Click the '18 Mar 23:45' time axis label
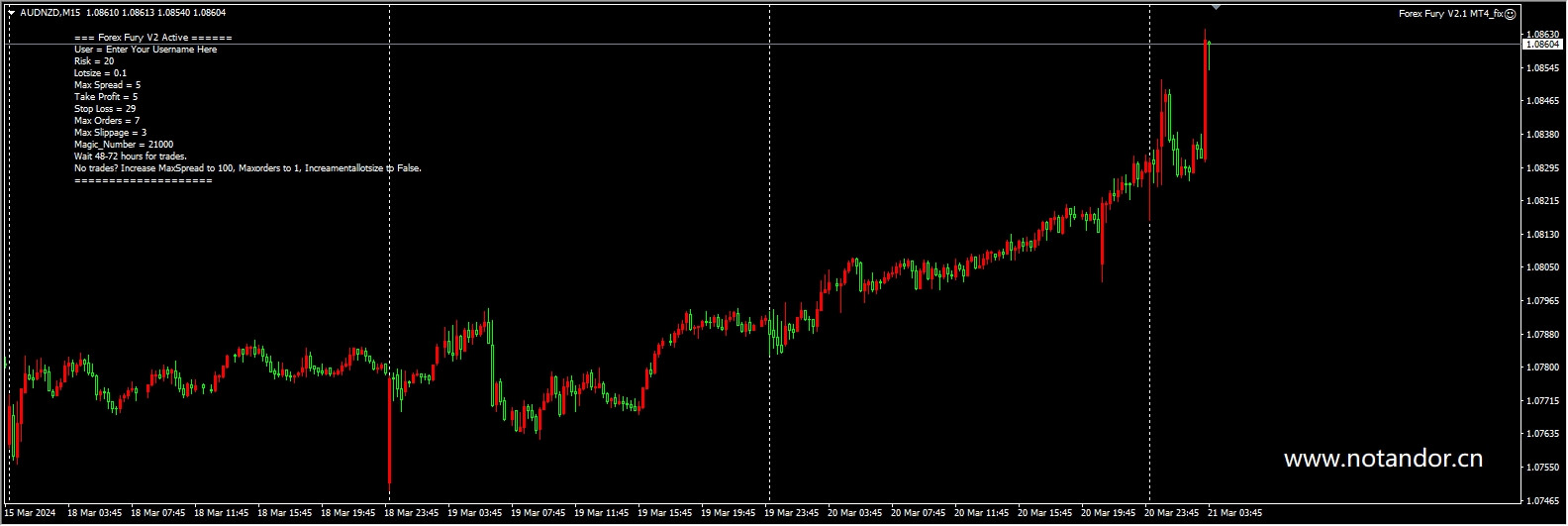The width and height of the screenshot is (1568, 526). tap(411, 513)
